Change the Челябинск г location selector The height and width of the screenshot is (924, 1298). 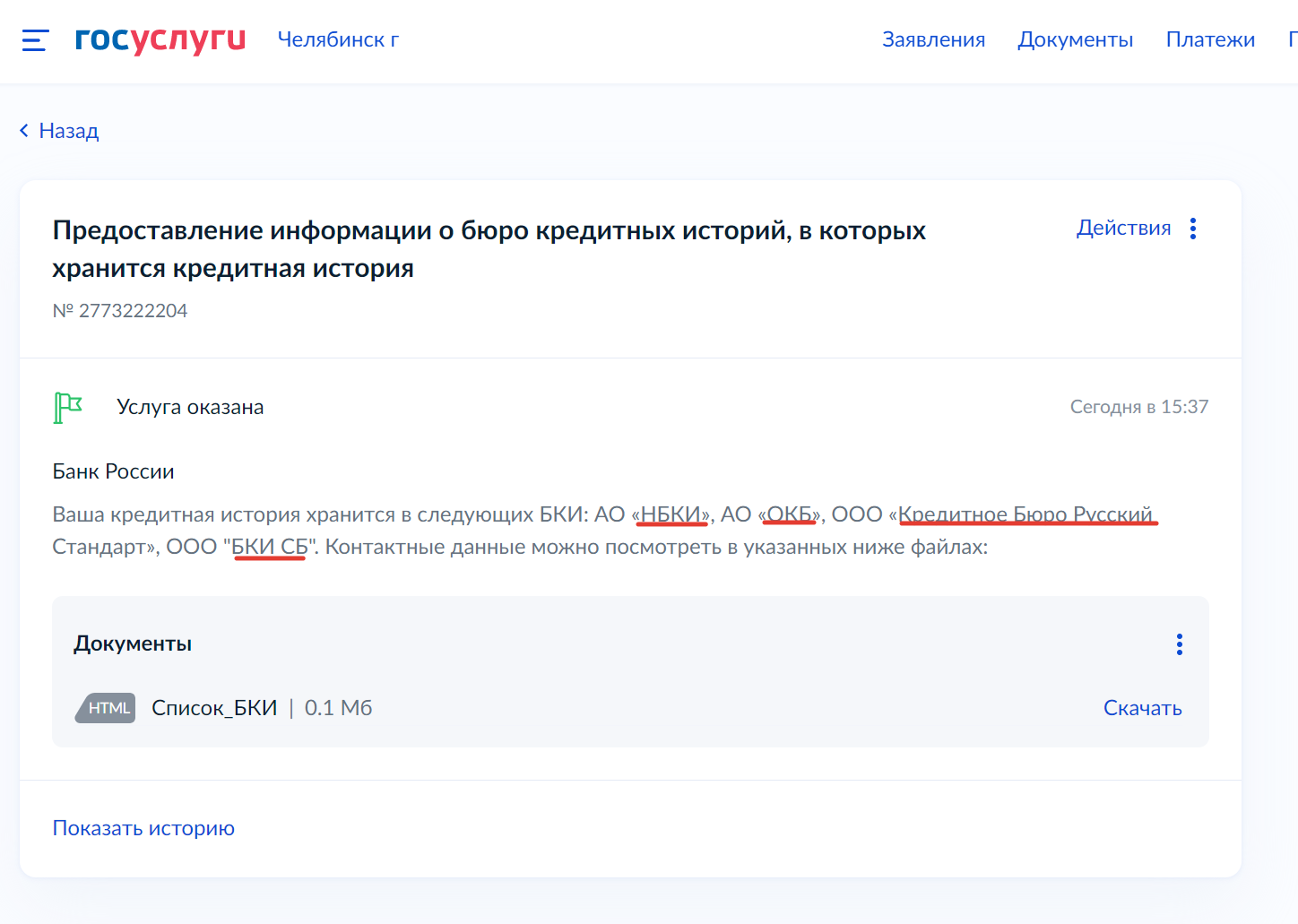338,39
